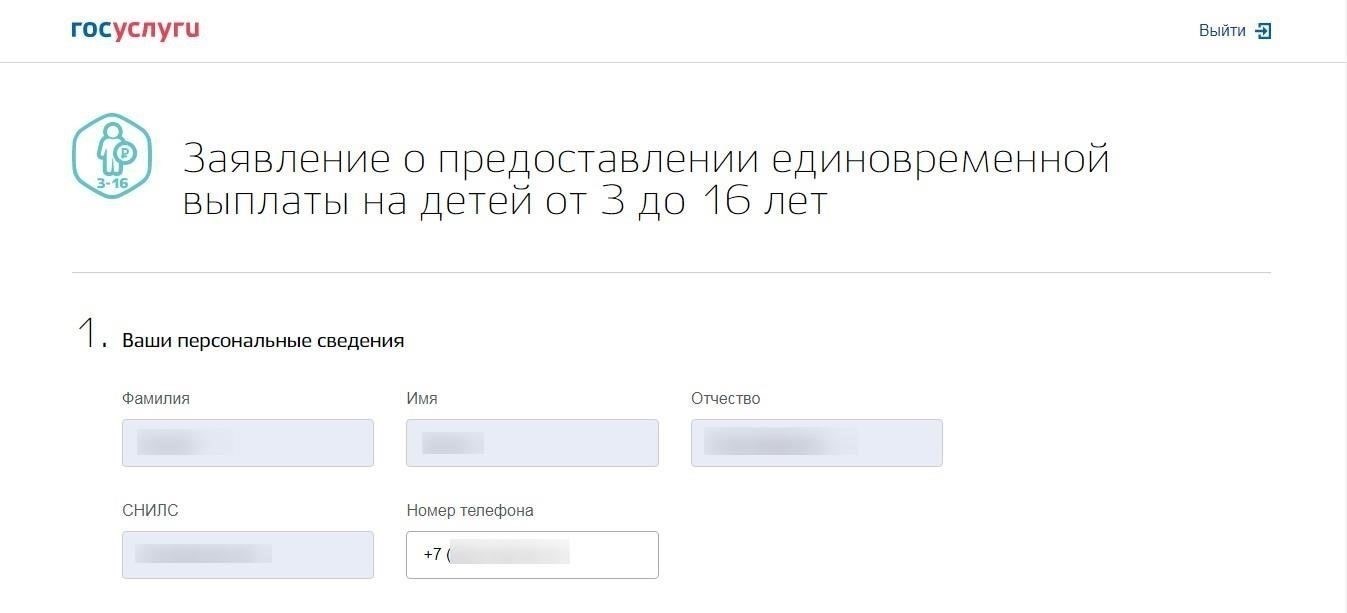Click the "Имя" field label
Viewport: 1347px width, 613px height.
click(x=421, y=399)
